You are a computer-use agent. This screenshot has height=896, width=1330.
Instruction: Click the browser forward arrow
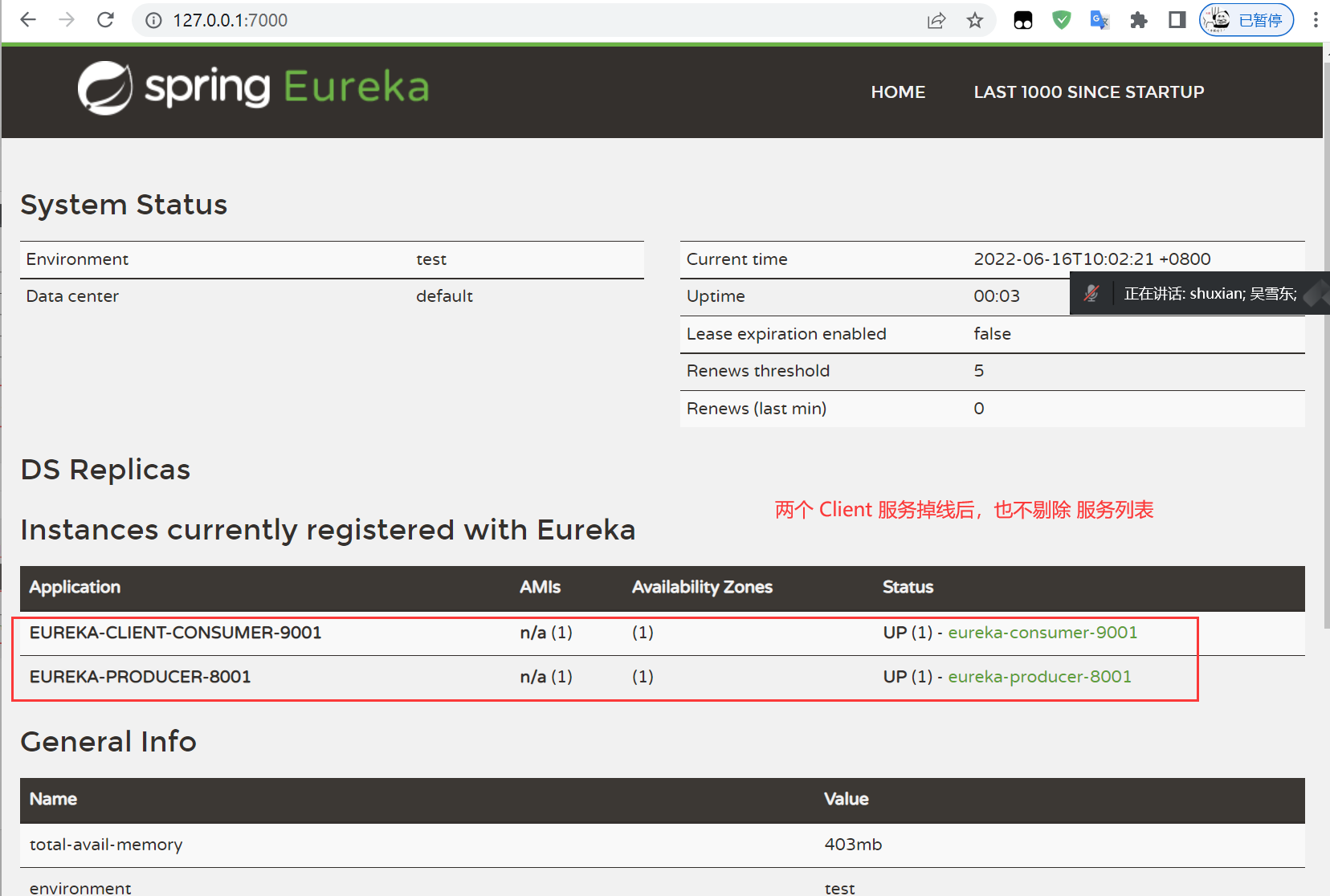coord(66,20)
